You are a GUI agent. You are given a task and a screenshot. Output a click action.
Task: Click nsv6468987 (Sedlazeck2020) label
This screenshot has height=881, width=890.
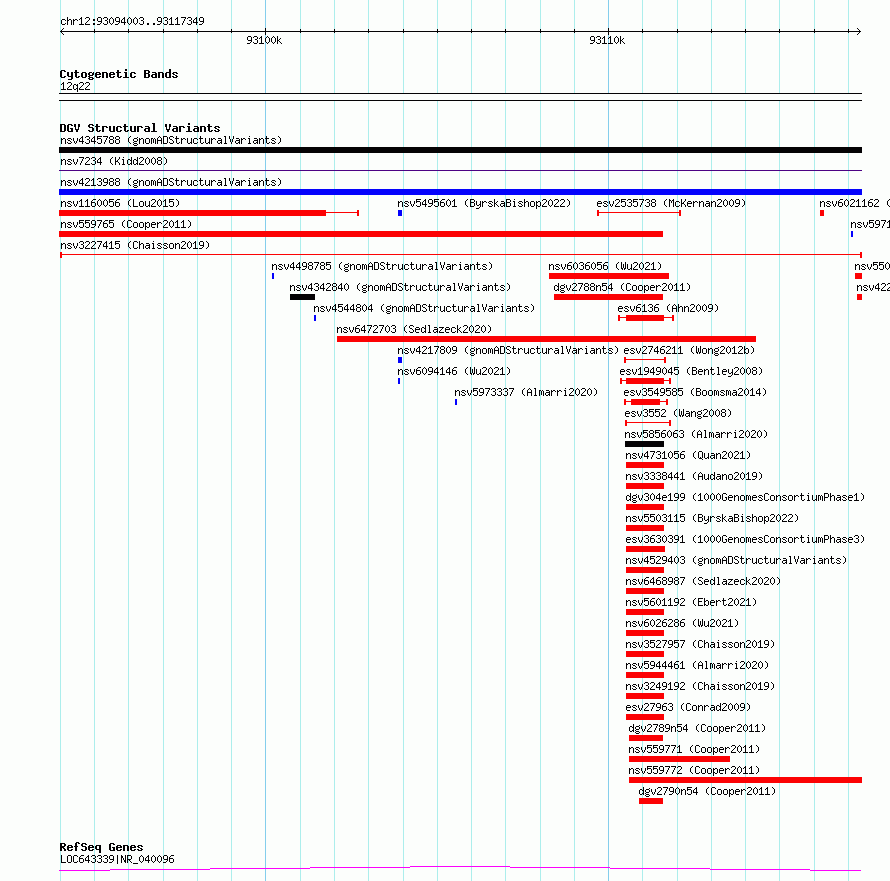[703, 581]
